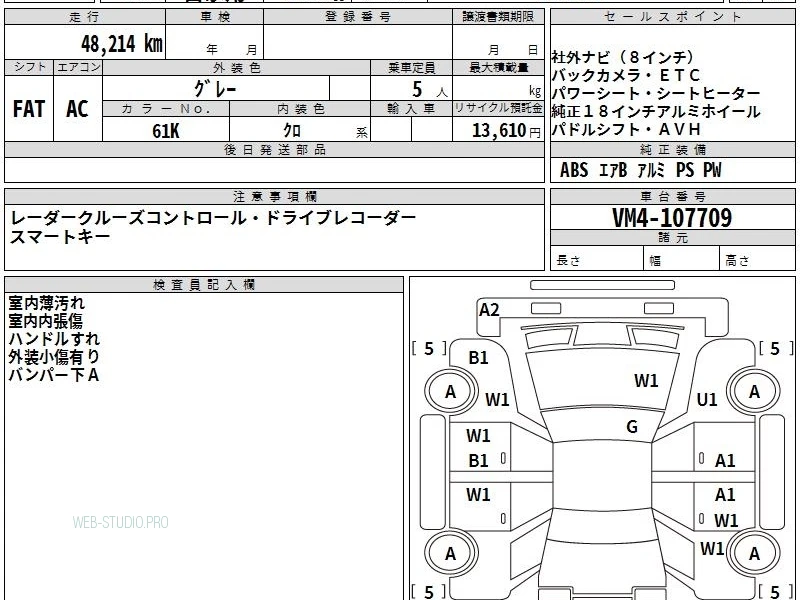This screenshot has height=600, width=800.
Task: Select the chassis number VM4-107709
Action: (x=672, y=218)
